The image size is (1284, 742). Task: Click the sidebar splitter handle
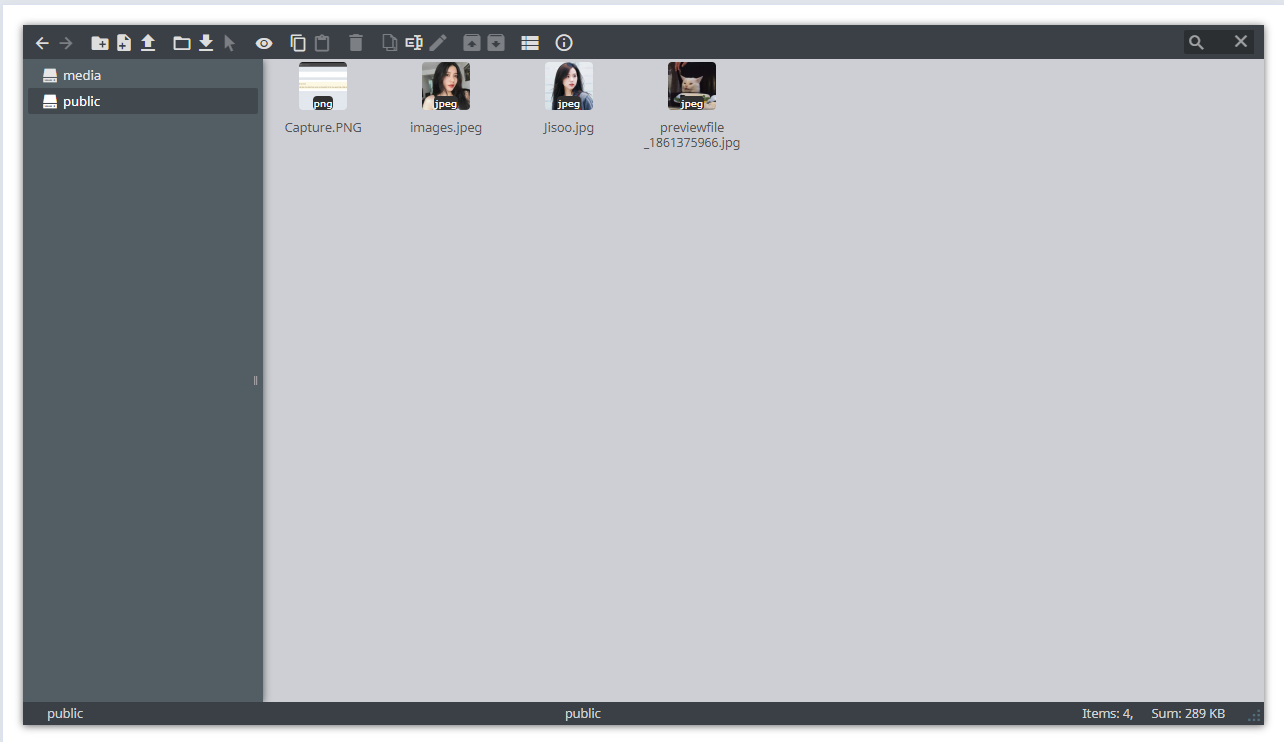tap(256, 380)
